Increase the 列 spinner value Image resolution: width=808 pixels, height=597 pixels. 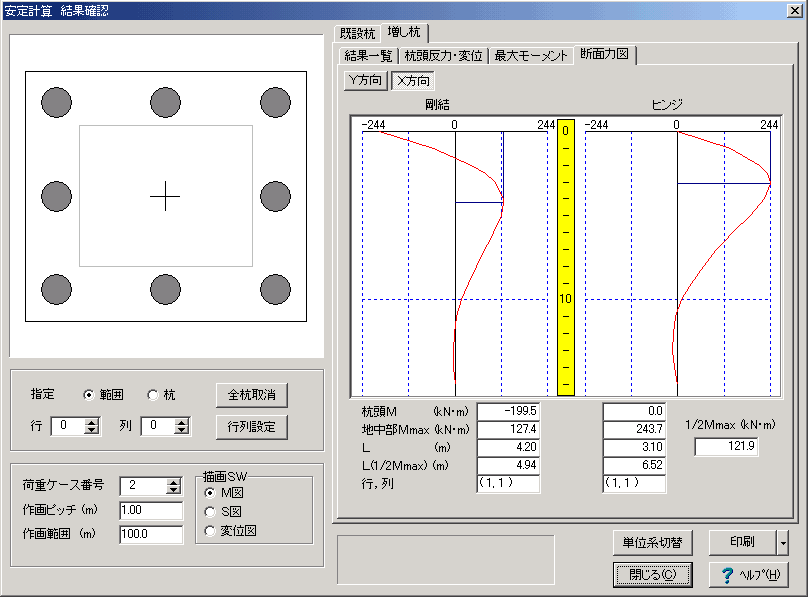click(x=182, y=422)
